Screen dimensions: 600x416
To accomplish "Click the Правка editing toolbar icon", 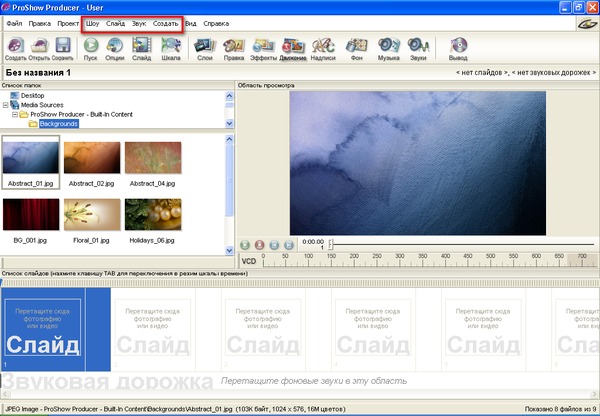I will click(x=234, y=49).
